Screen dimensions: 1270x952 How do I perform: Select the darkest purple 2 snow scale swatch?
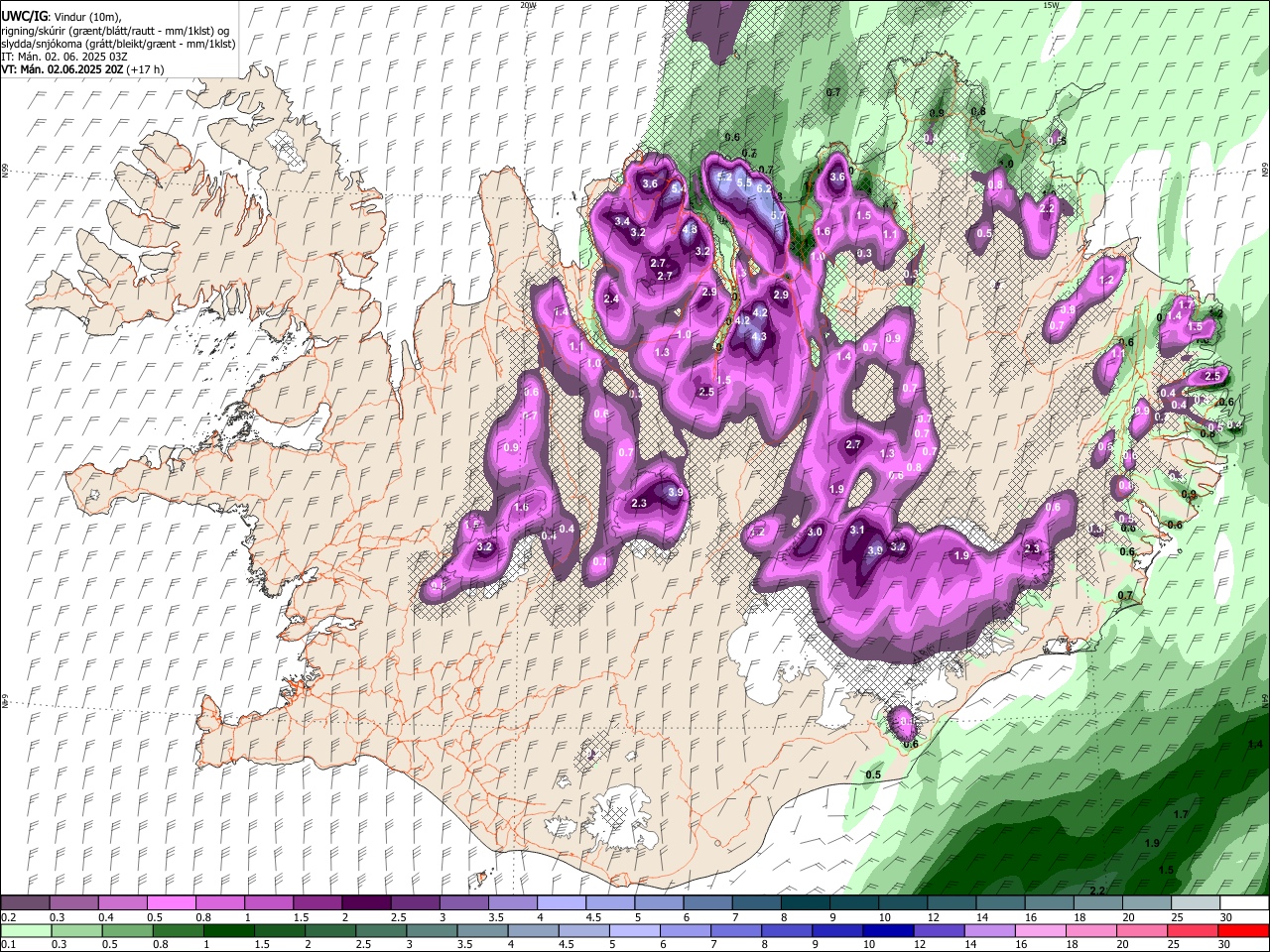[x=366, y=903]
